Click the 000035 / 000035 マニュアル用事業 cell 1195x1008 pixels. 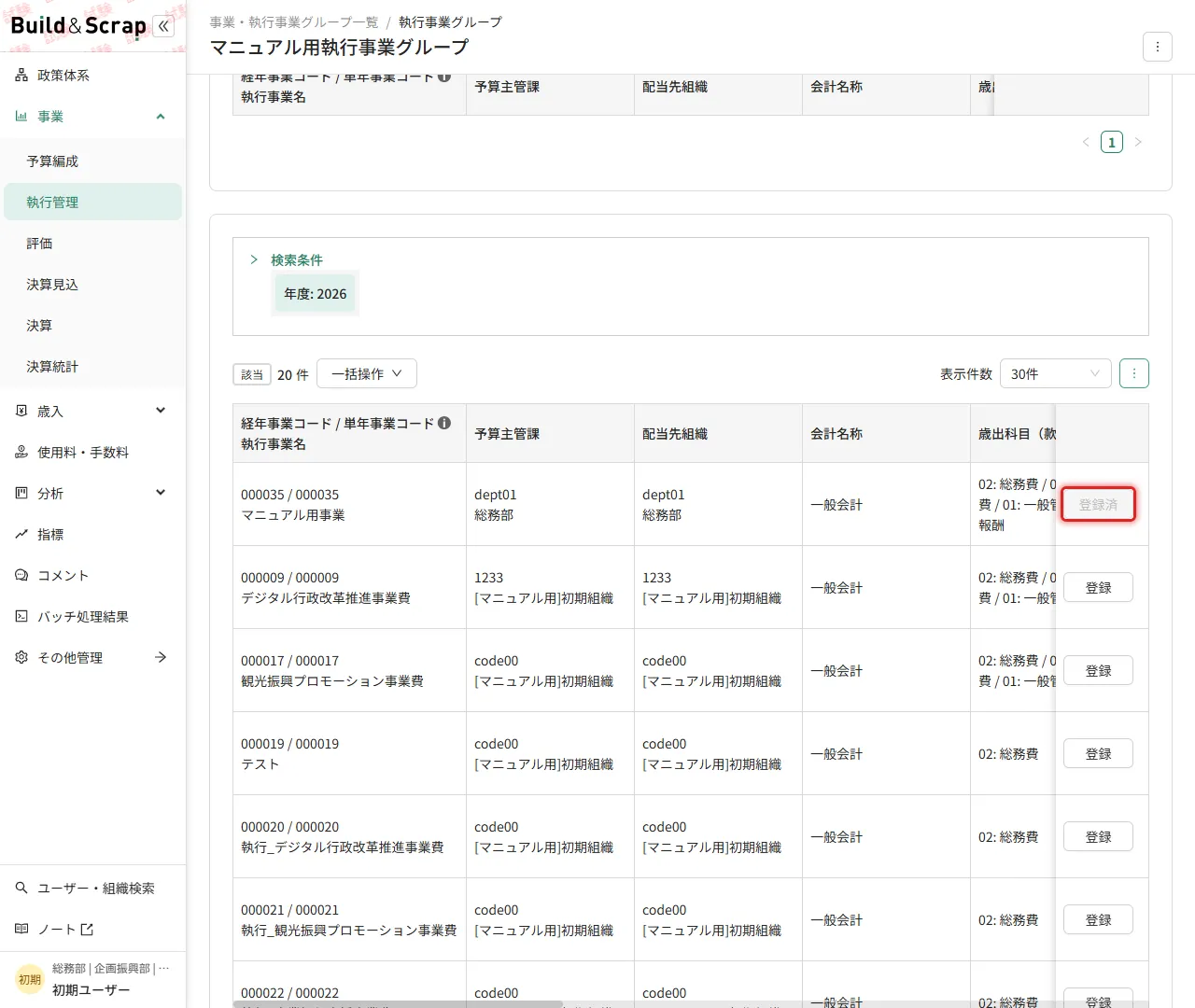[x=349, y=505]
